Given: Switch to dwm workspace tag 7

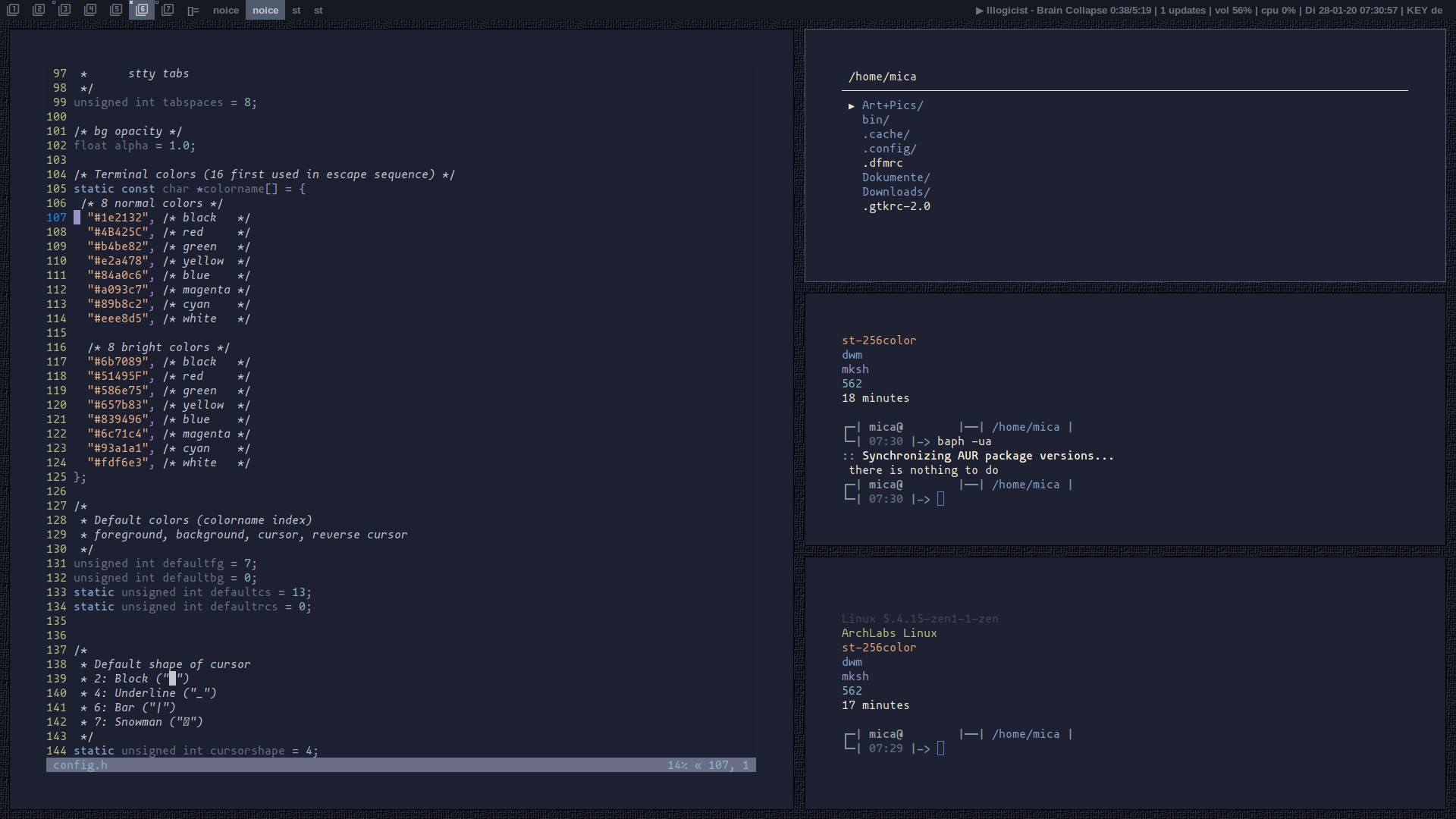Looking at the screenshot, I should coord(168,10).
